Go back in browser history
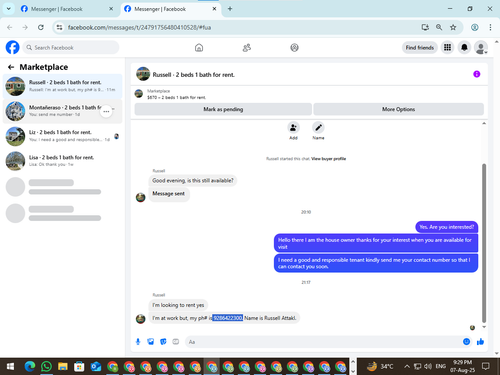Viewport: 500px width, 375px height. pyautogui.click(x=10, y=27)
